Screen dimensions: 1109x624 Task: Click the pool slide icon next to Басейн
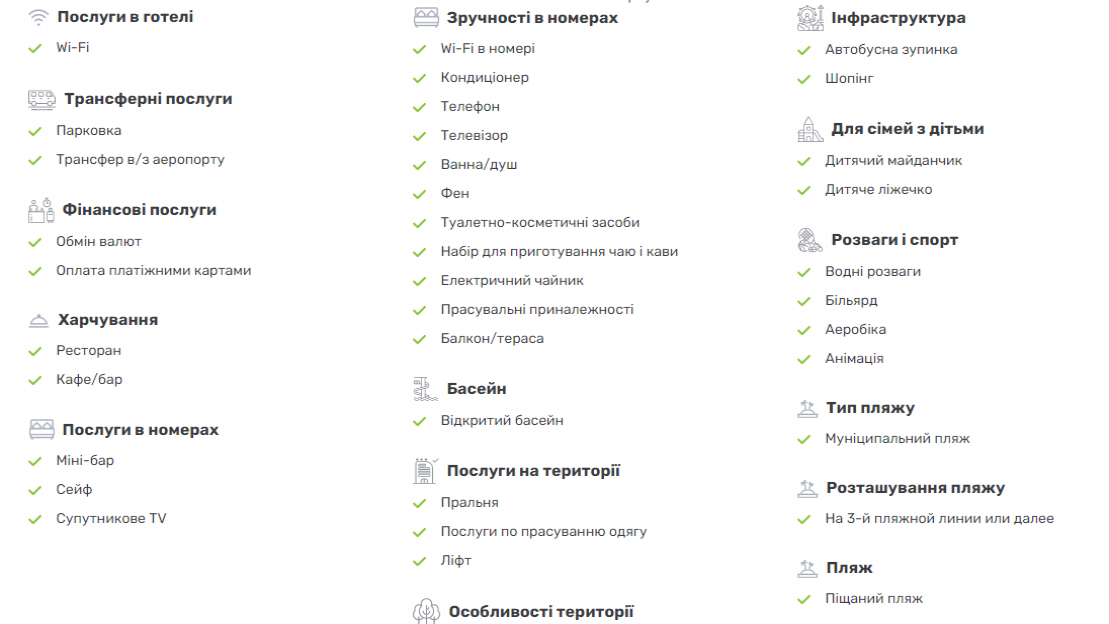425,389
